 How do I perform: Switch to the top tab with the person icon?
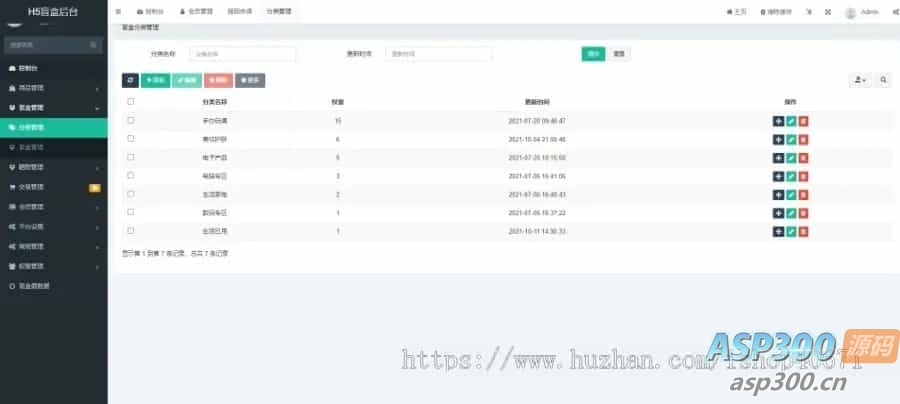[x=196, y=12]
